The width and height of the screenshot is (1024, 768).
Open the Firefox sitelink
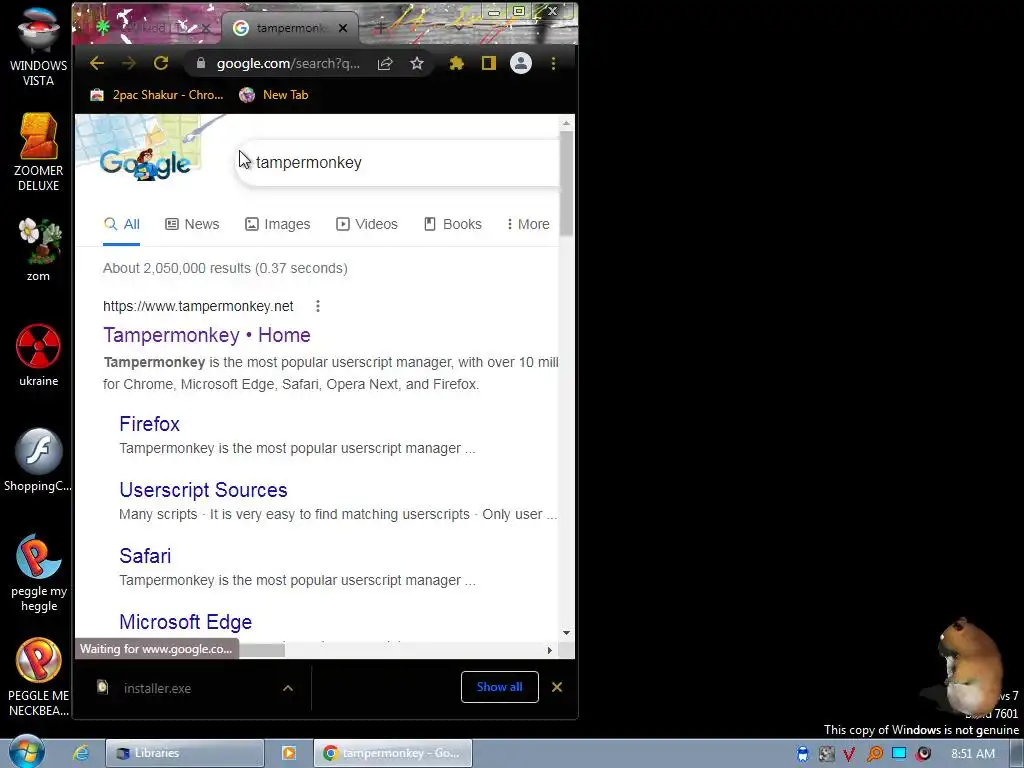(x=149, y=424)
